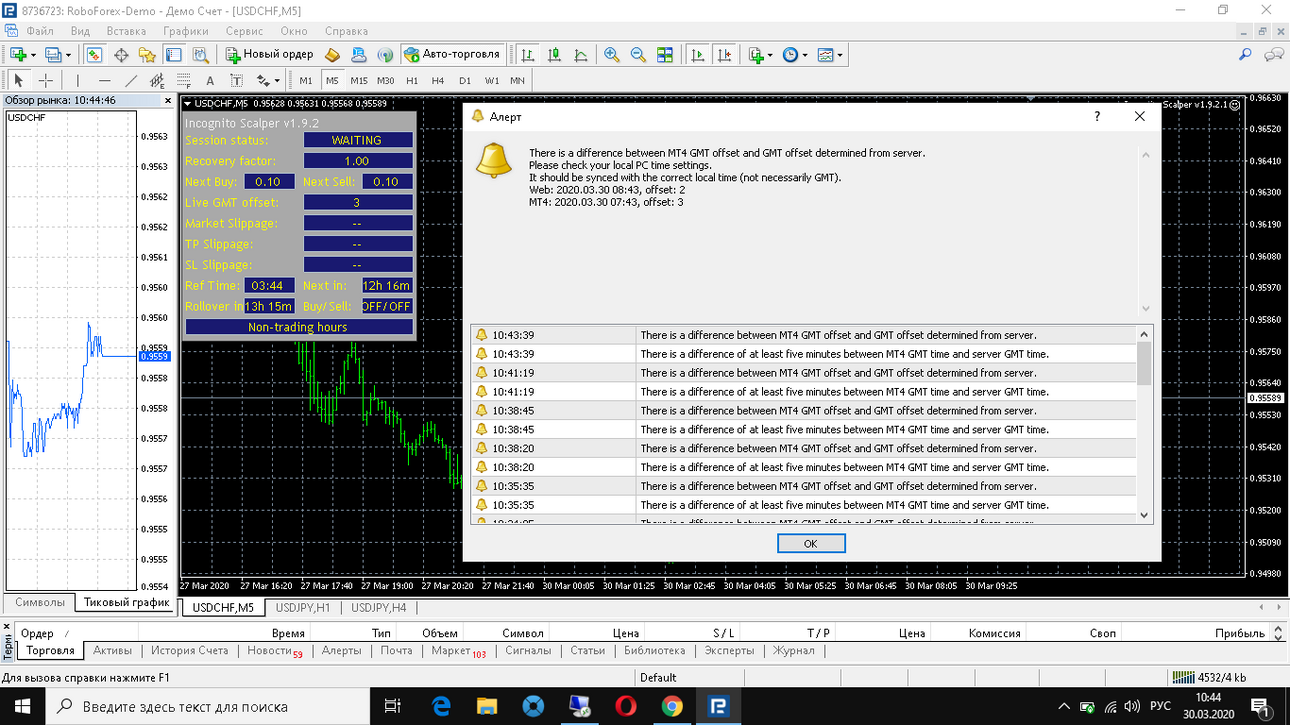1290x725 pixels.
Task: Click the Новый ордер button
Action: [270, 55]
